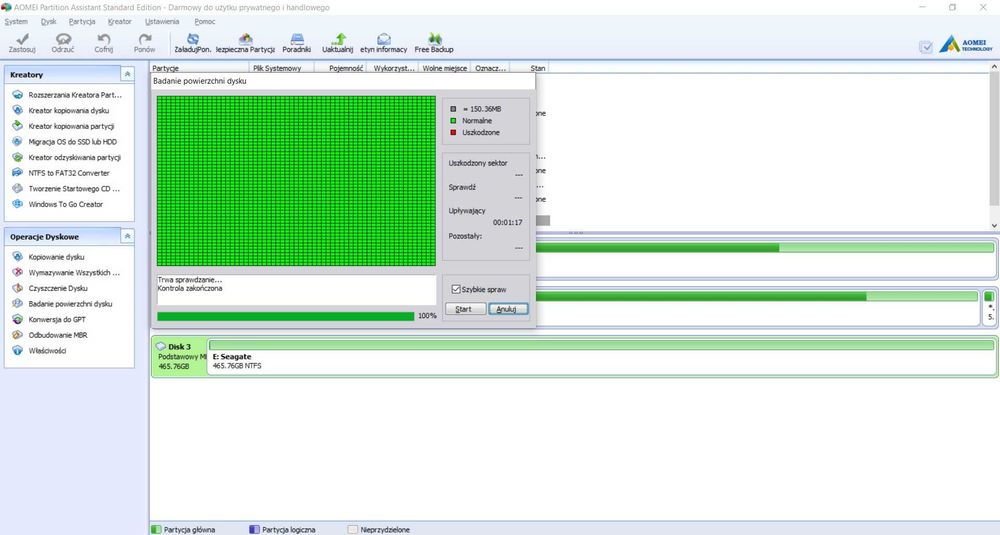Open the Ustawienia menu
Screen dimensions: 1000x535
coord(162,22)
